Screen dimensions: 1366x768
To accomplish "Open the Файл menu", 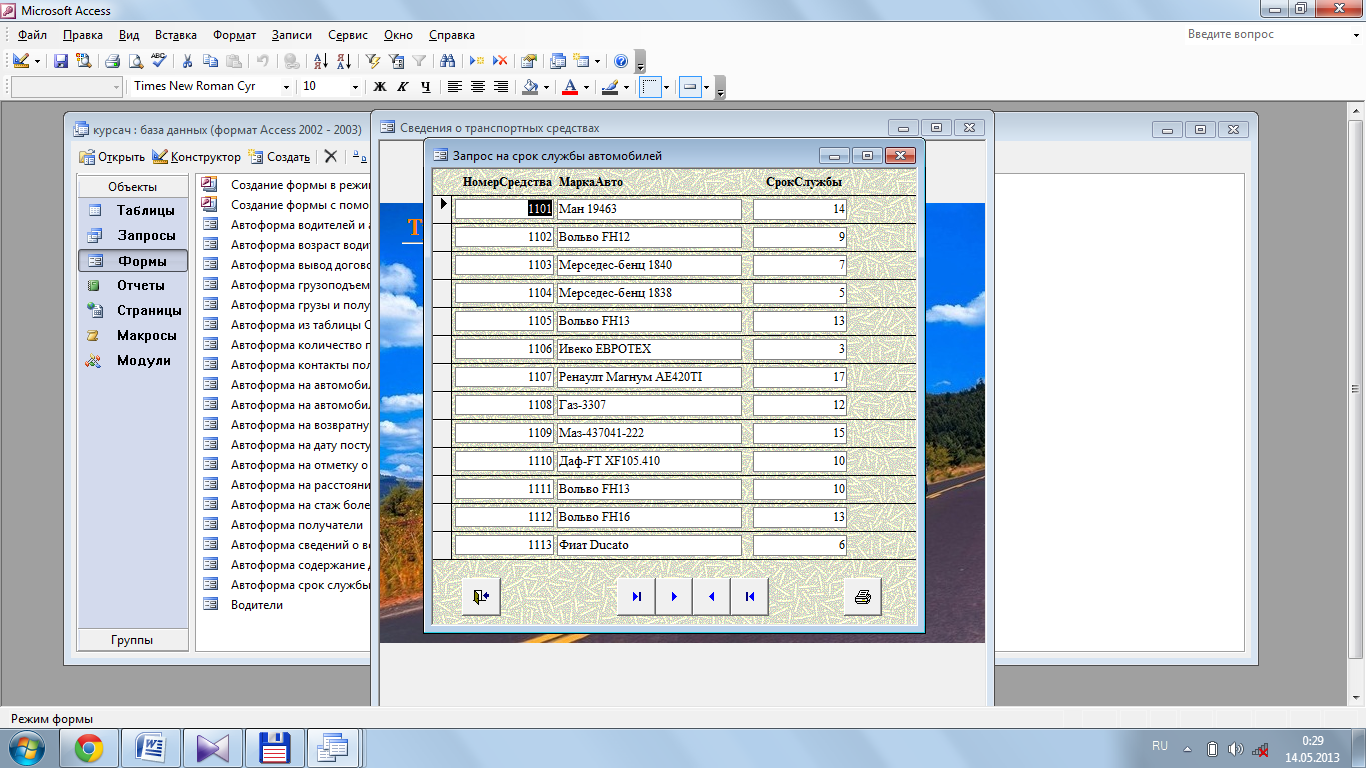I will click(32, 35).
